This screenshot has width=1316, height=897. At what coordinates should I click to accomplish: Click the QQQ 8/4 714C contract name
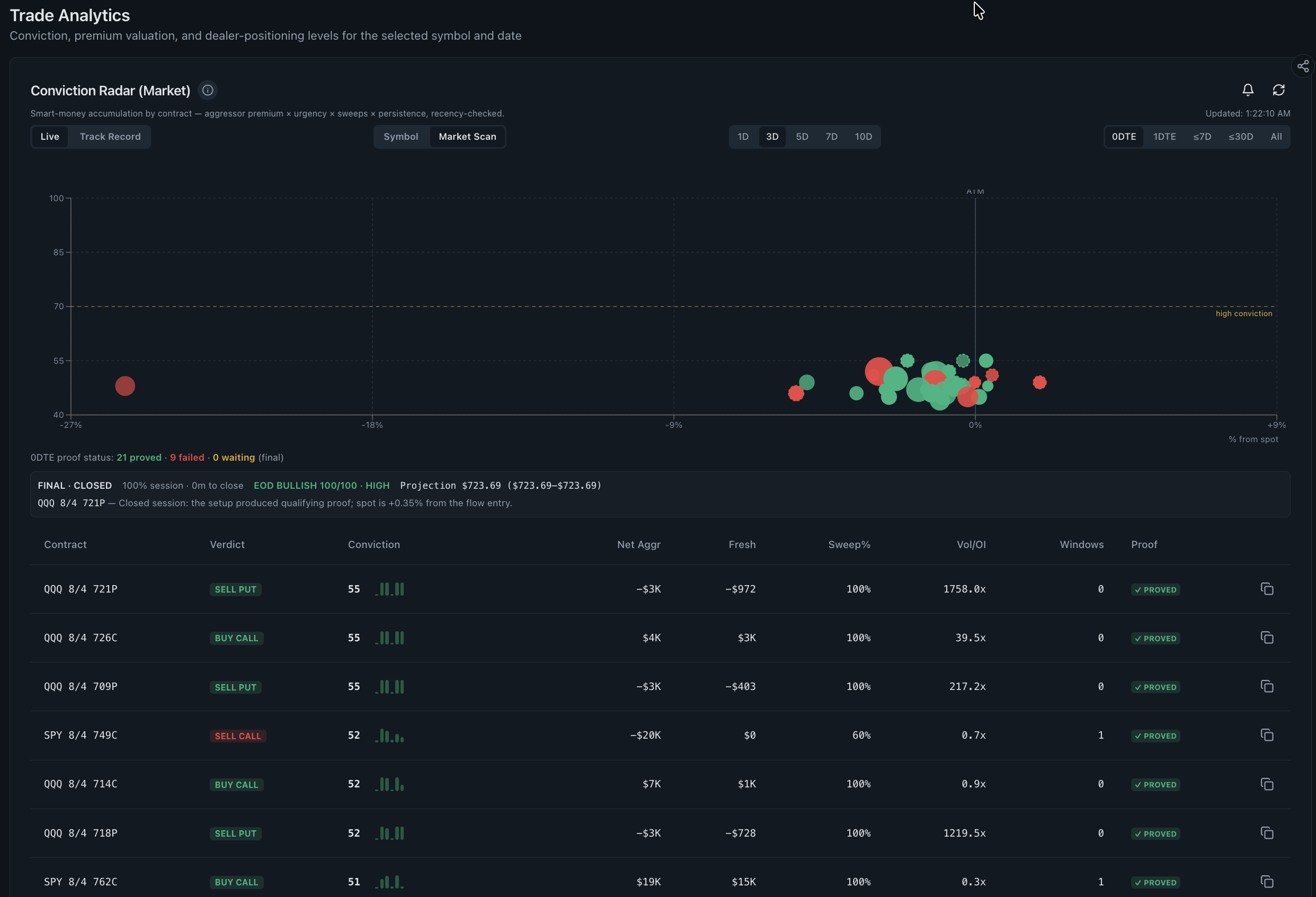81,784
